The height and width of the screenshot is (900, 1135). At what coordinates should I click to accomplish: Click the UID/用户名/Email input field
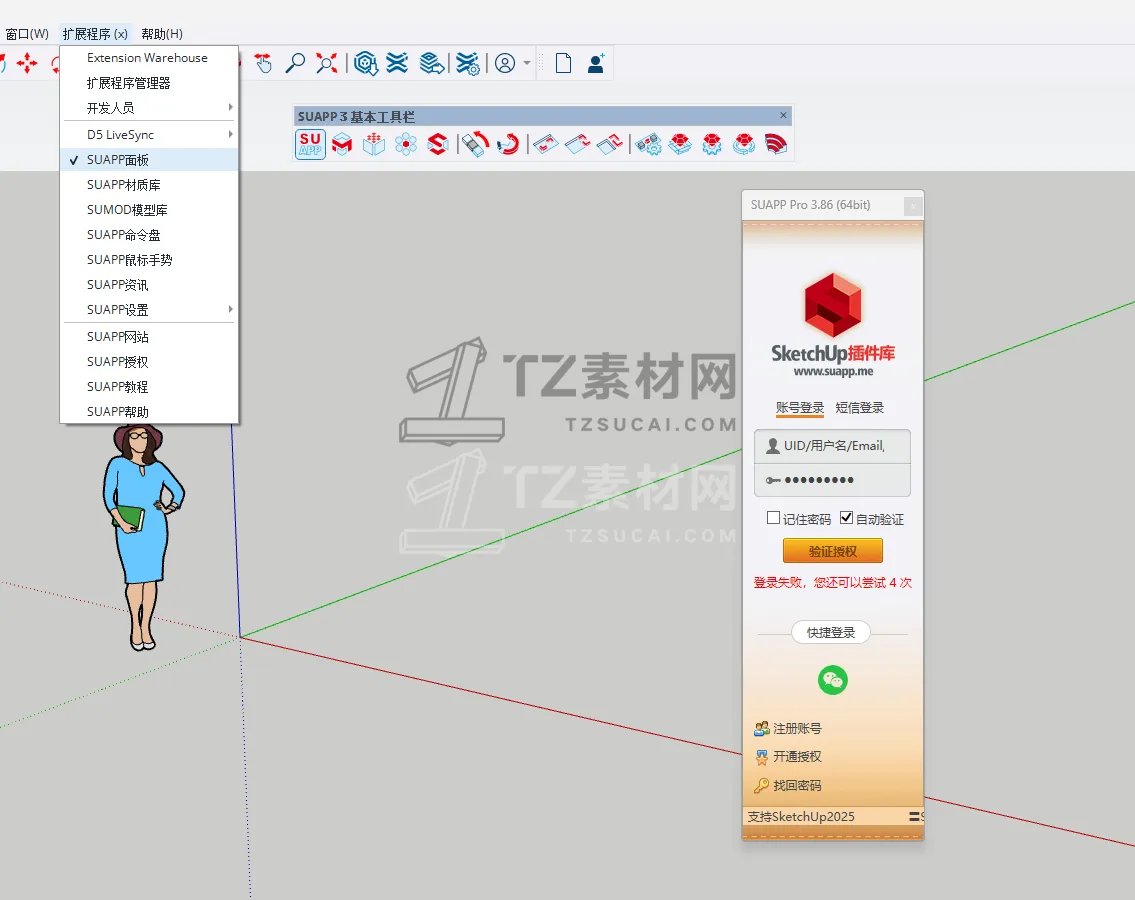[832, 446]
